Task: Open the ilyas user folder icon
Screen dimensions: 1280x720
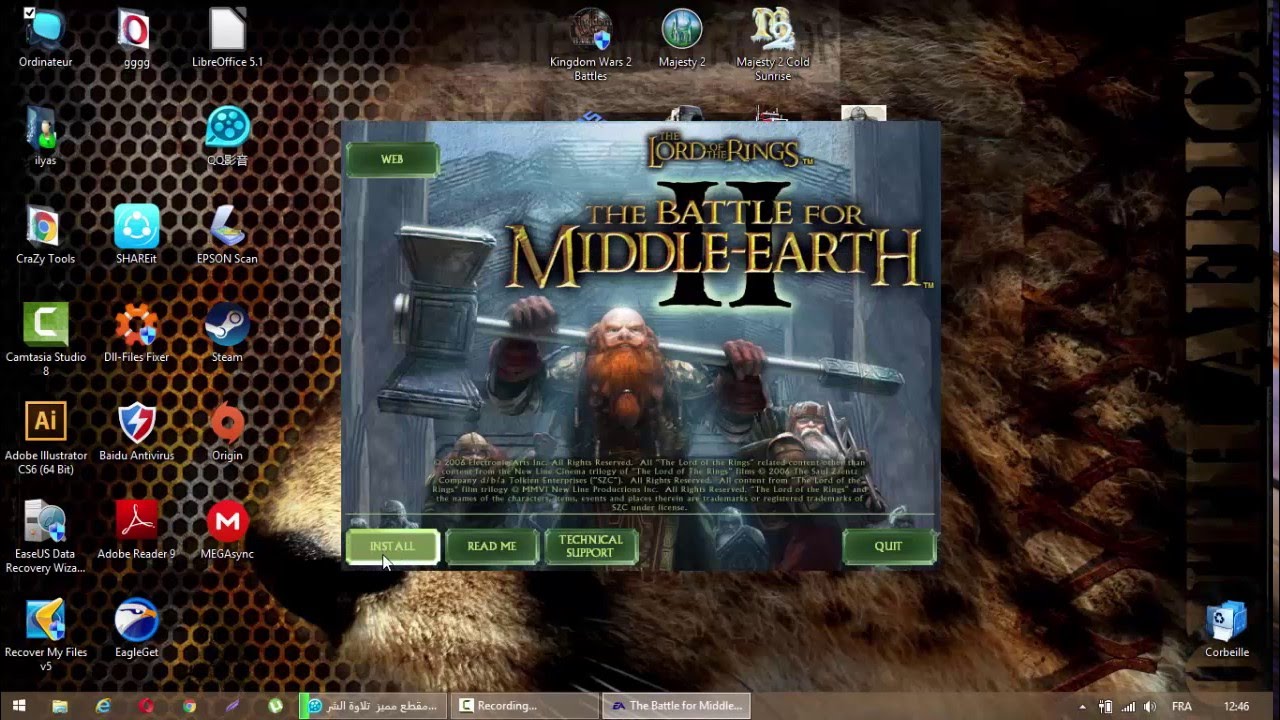Action: (45, 136)
